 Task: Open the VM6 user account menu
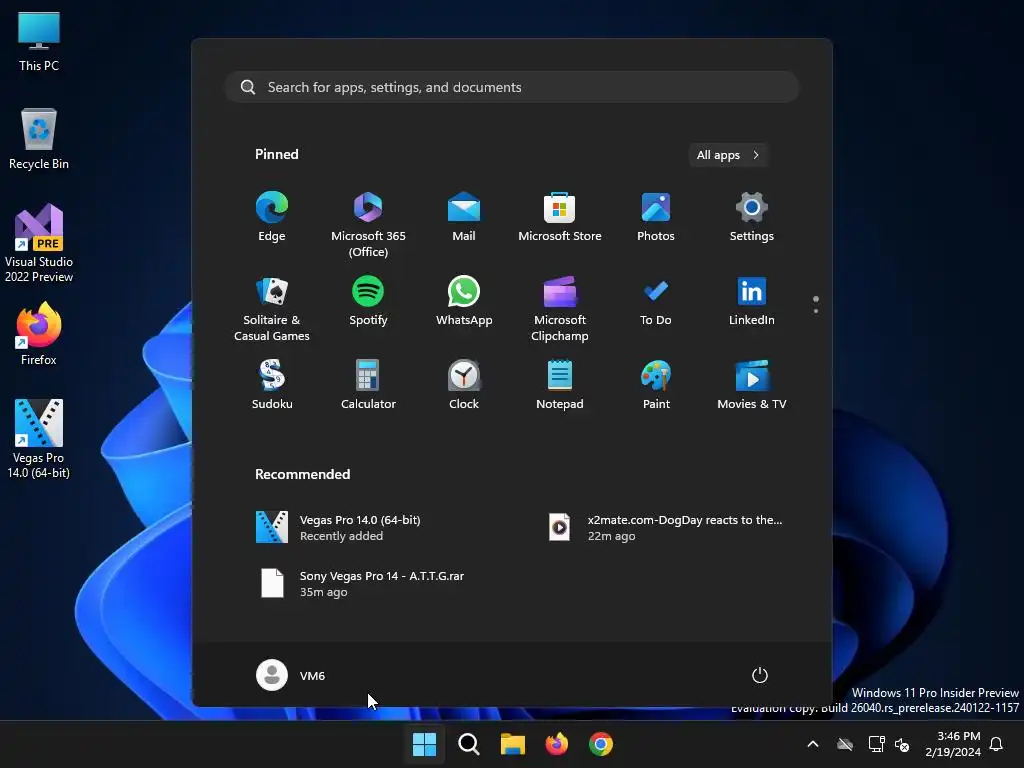[x=291, y=675]
